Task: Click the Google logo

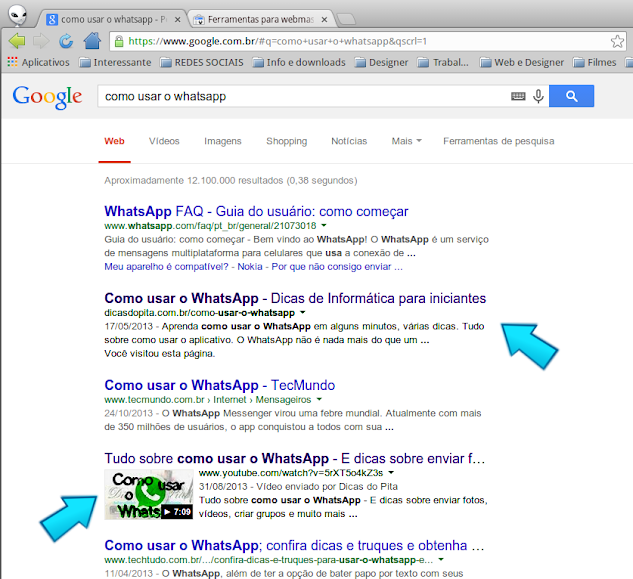Action: point(47,97)
